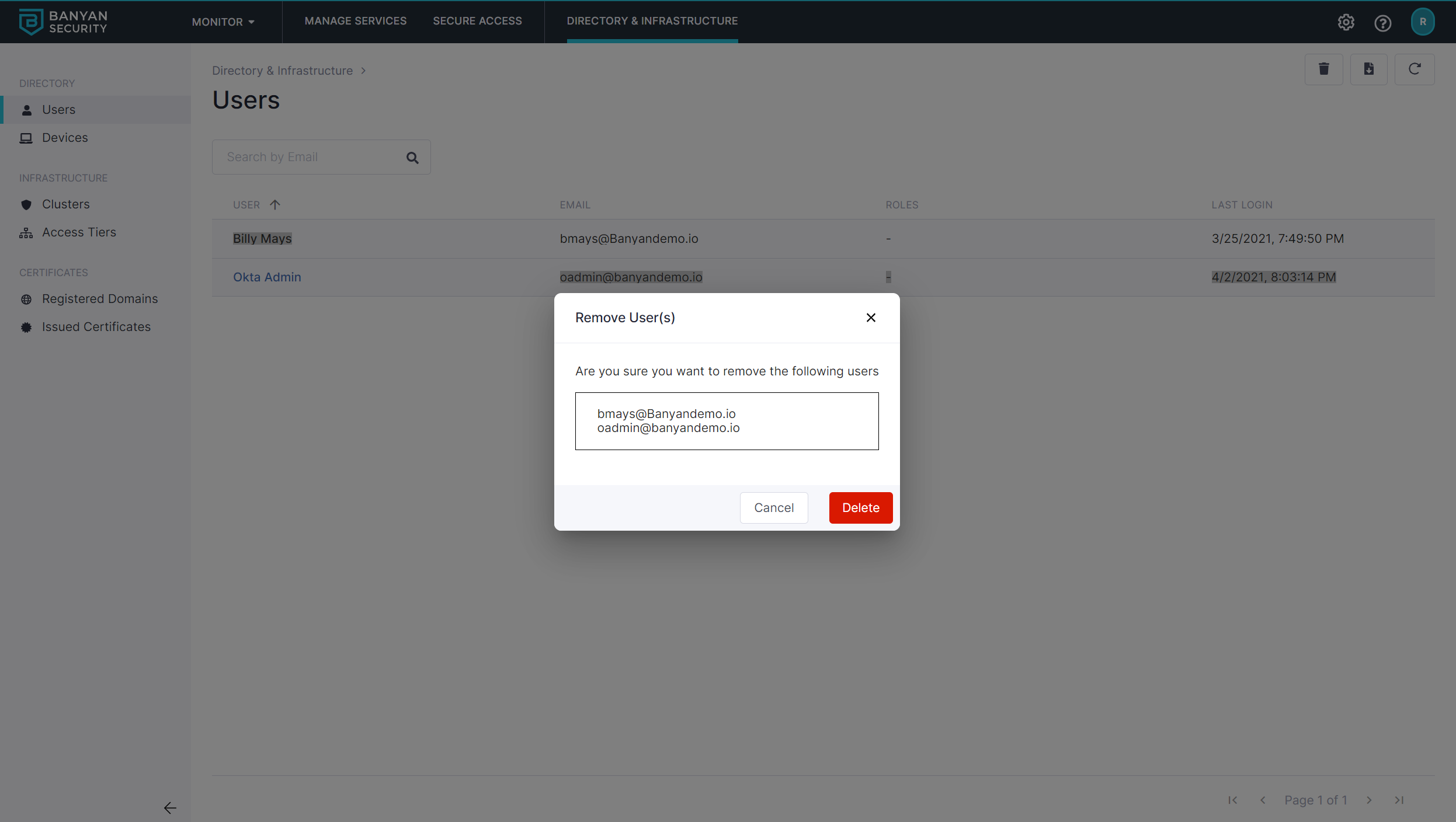Click the download export users icon
The image size is (1456, 822).
click(1368, 69)
